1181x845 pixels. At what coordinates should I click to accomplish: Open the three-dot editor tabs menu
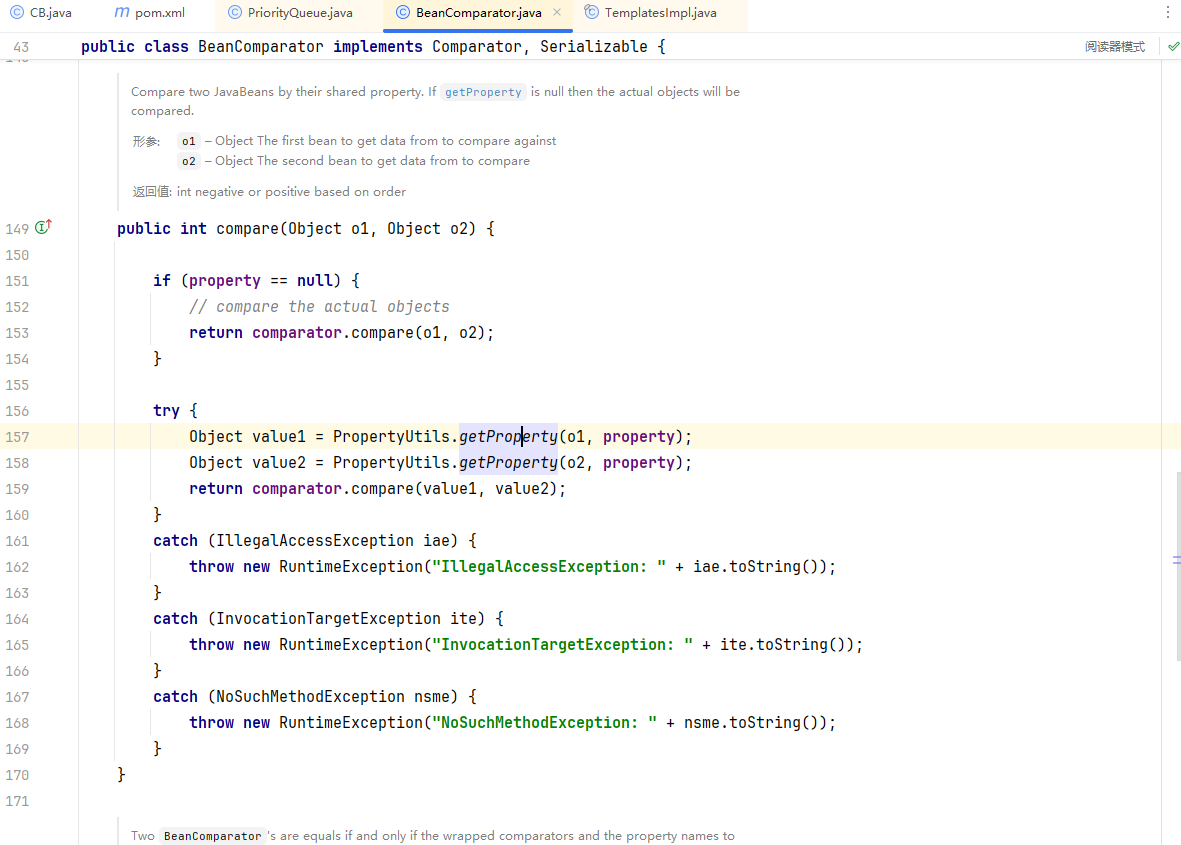(1167, 13)
